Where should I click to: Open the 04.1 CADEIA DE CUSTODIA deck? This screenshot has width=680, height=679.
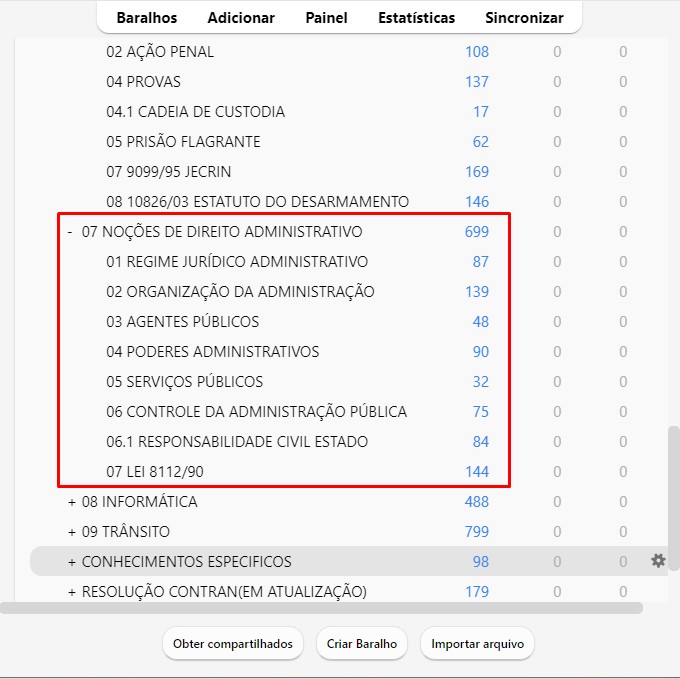click(x=195, y=112)
